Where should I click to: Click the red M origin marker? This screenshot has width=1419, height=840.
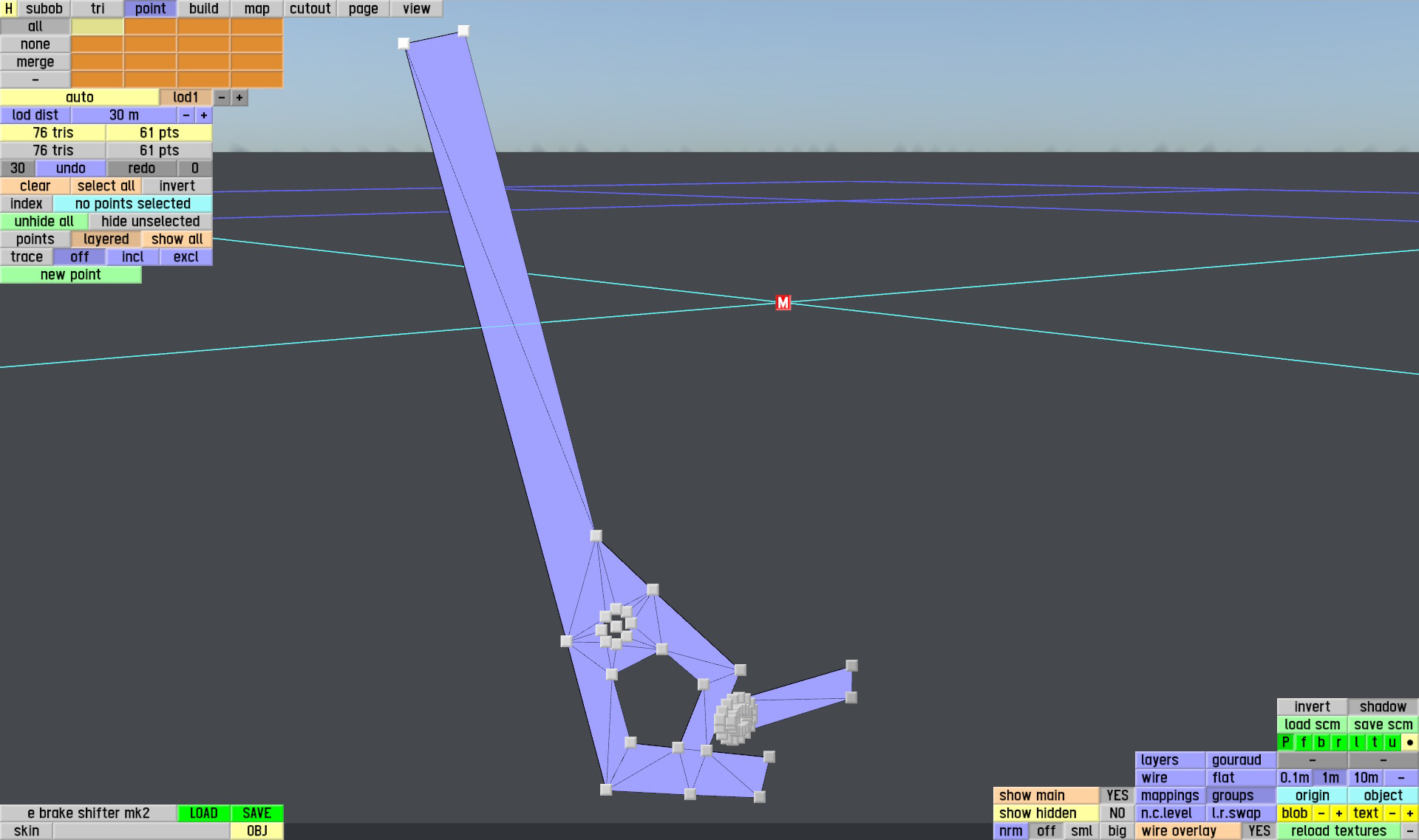point(783,303)
